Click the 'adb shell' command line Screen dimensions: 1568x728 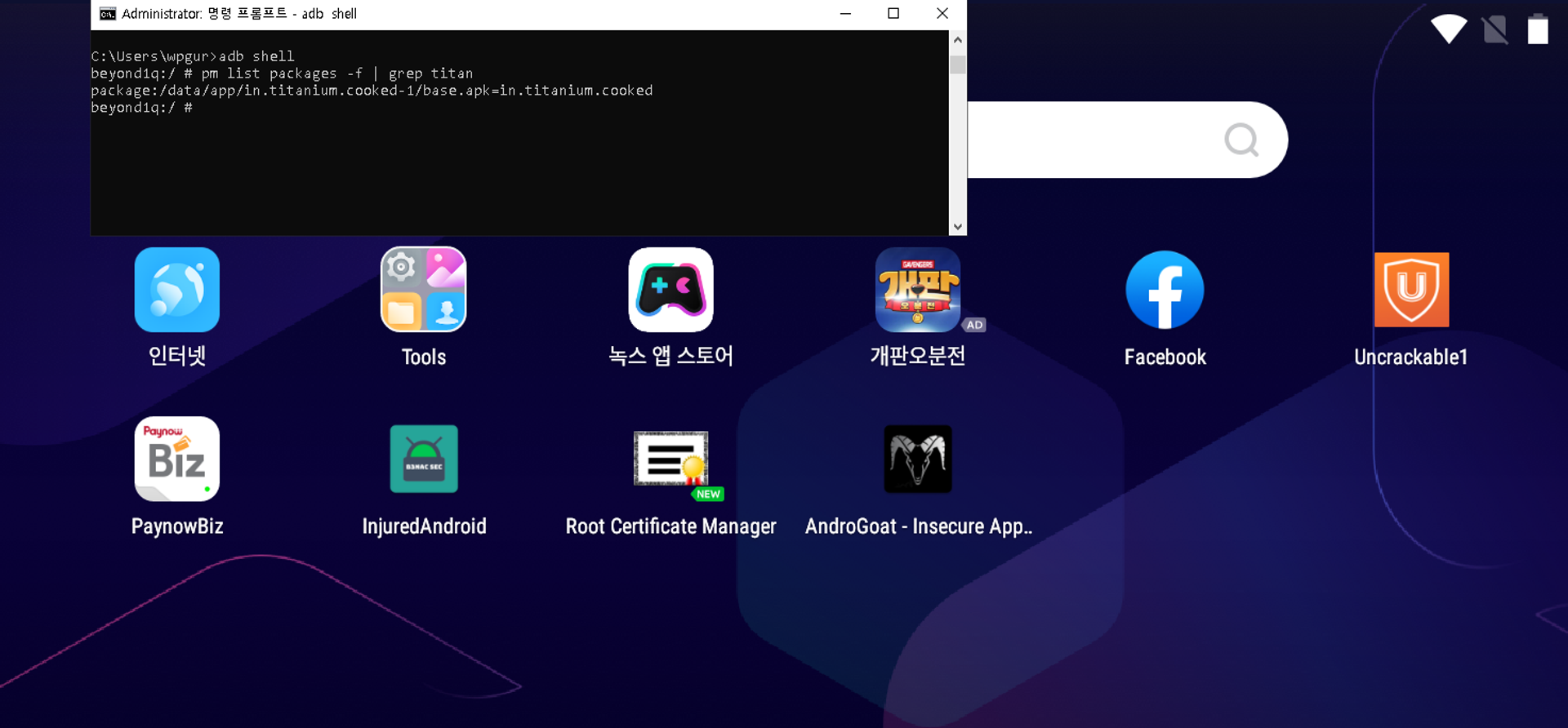(193, 56)
